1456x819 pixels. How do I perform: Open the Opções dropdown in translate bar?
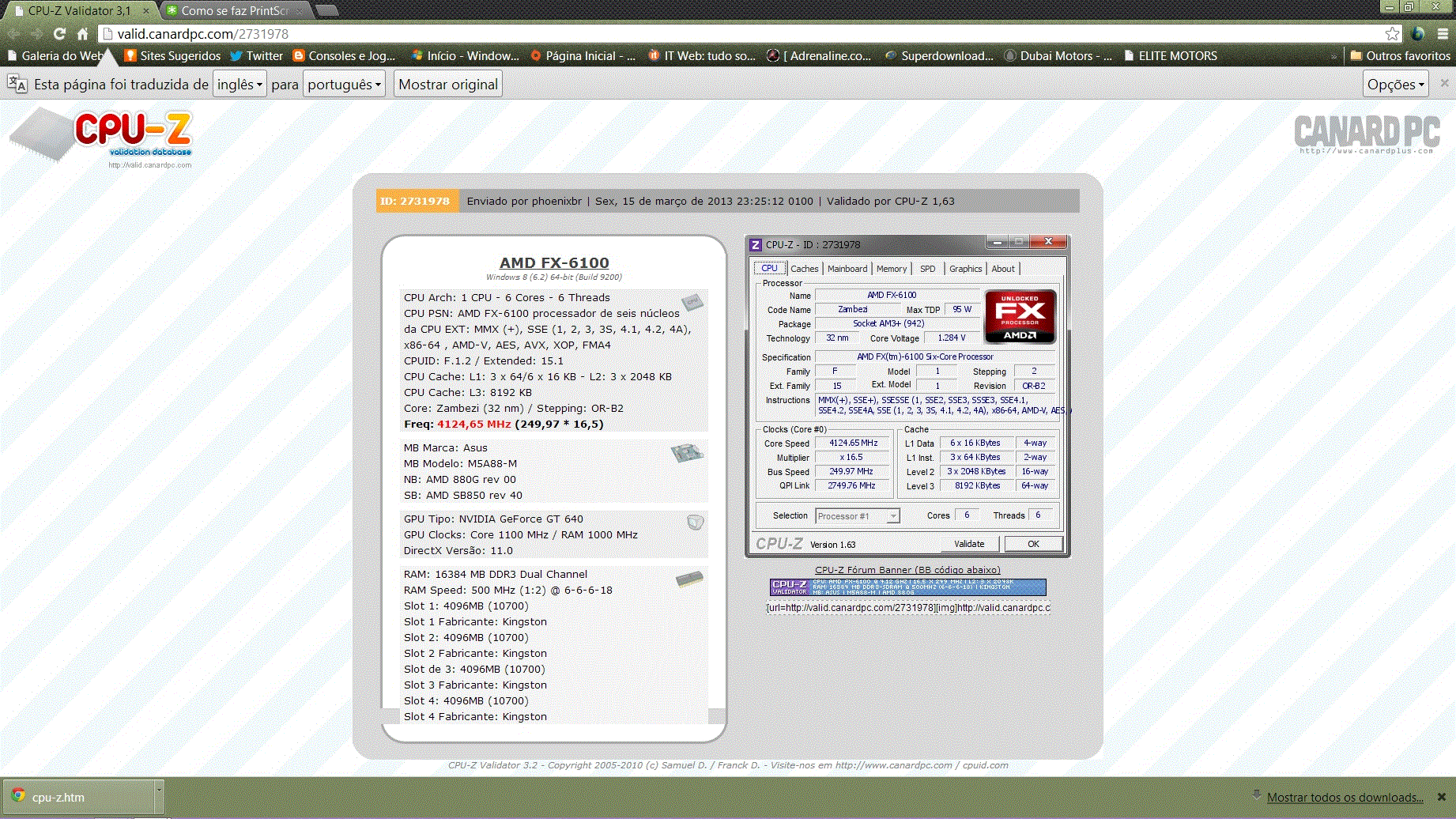point(1396,84)
